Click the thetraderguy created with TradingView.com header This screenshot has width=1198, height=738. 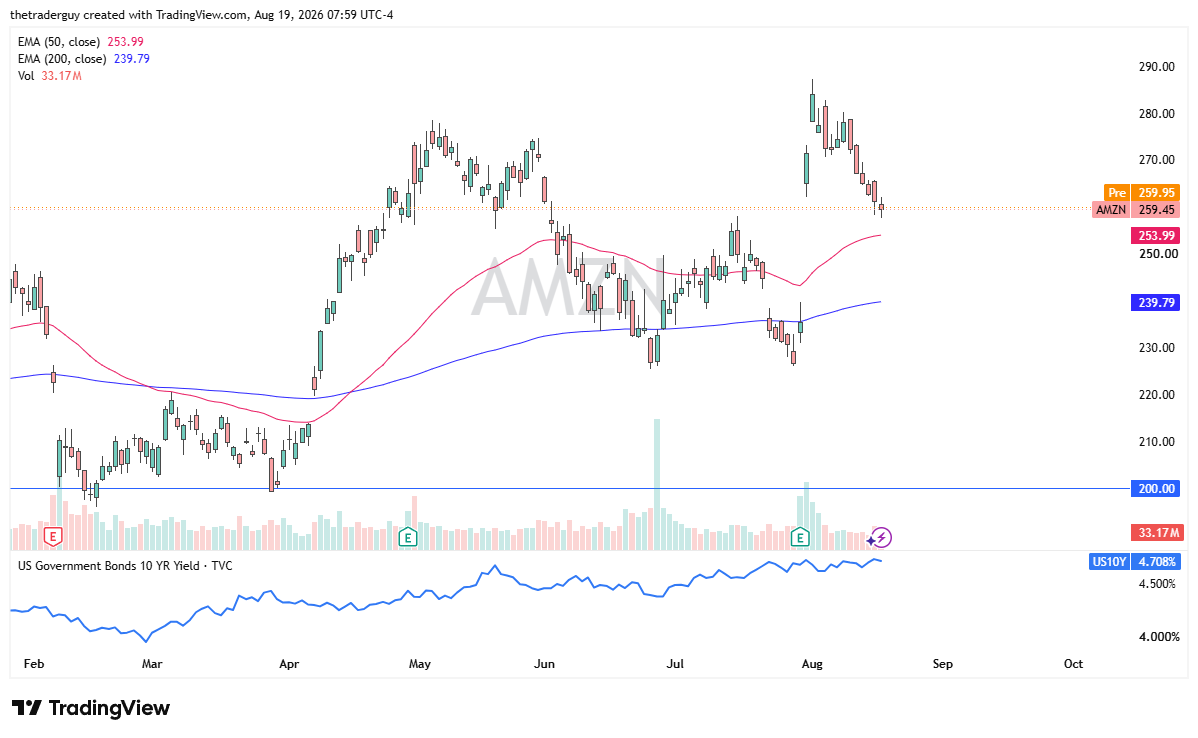[x=202, y=15]
